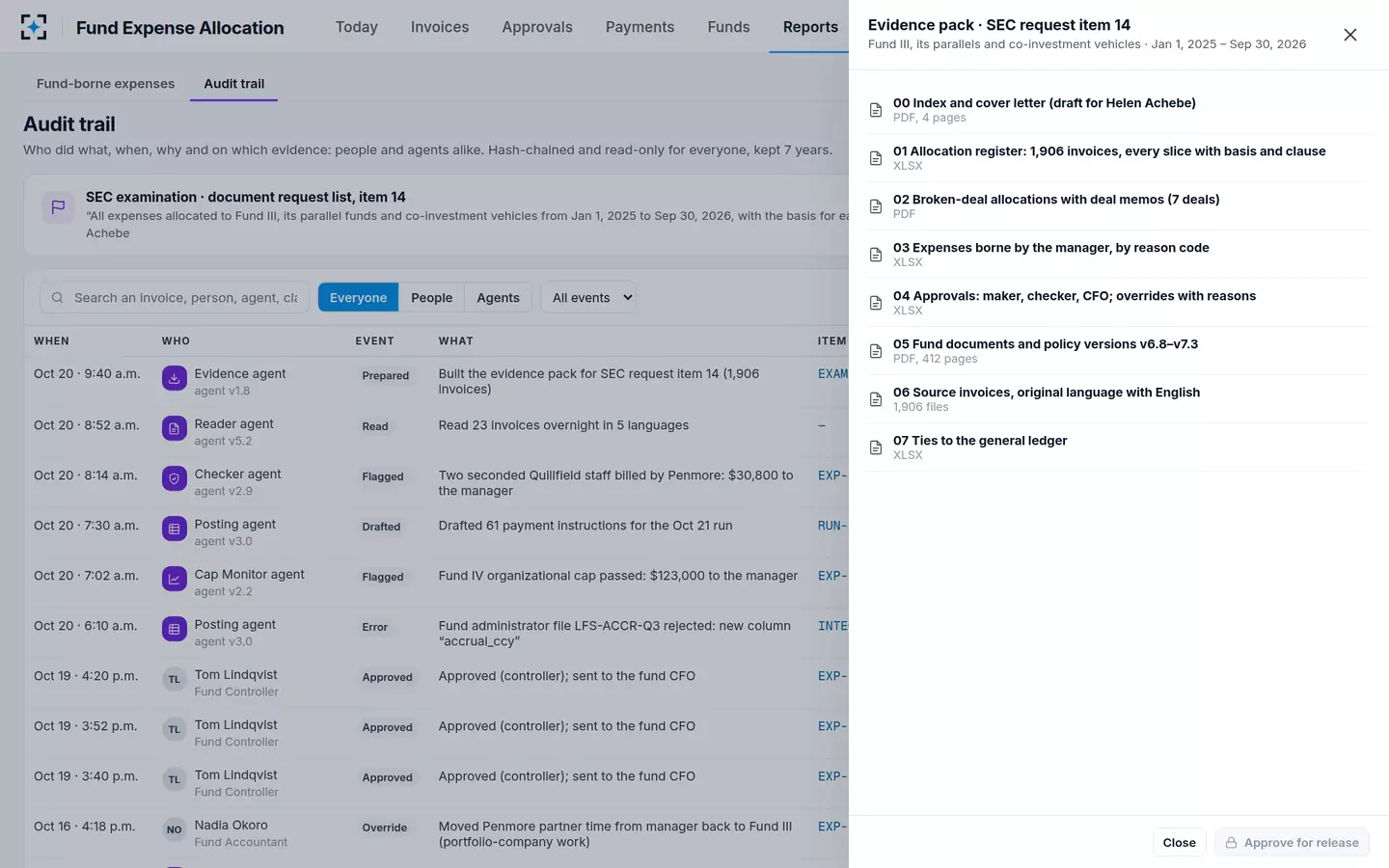Open the All events dropdown
The height and width of the screenshot is (868, 1389).
[588, 298]
